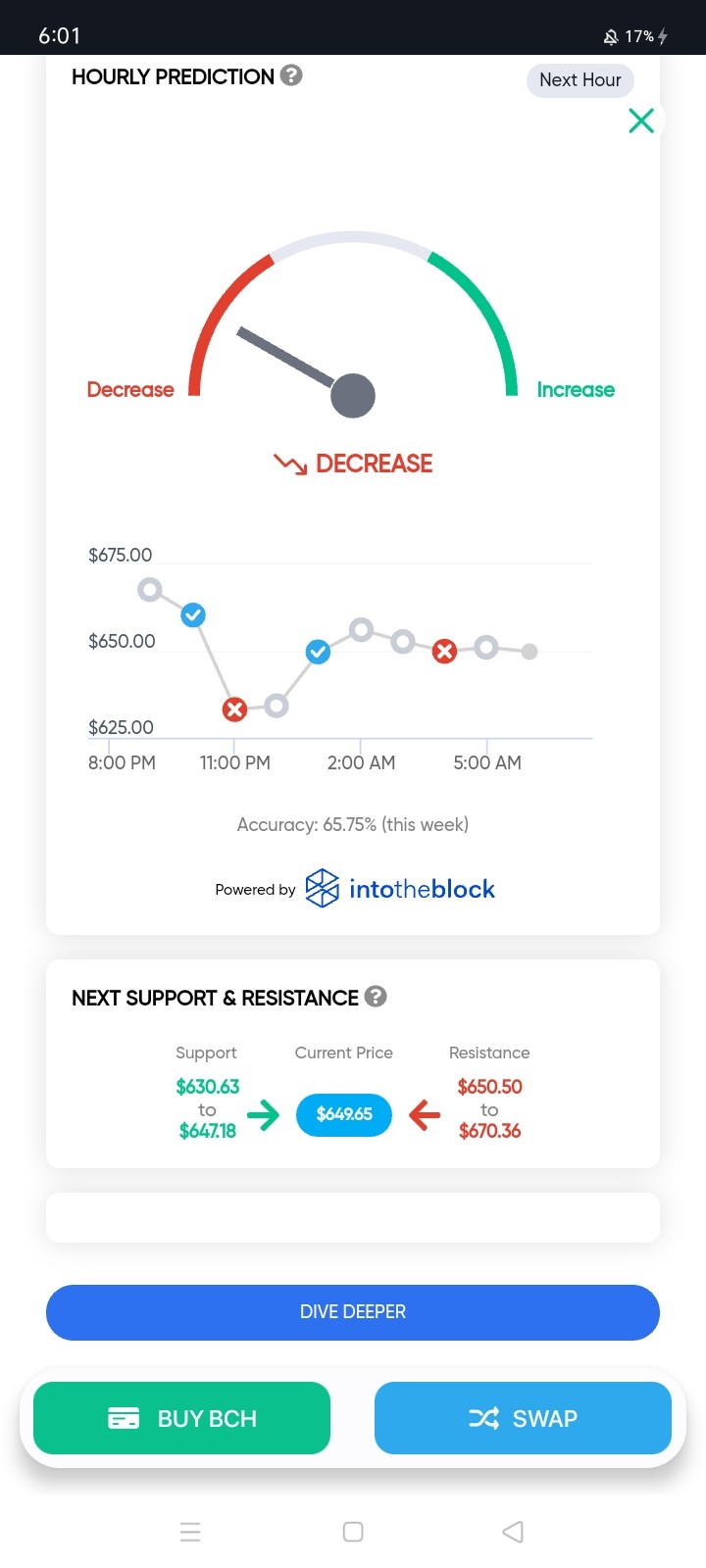Select the second blue checkmark chart marker

click(318, 652)
